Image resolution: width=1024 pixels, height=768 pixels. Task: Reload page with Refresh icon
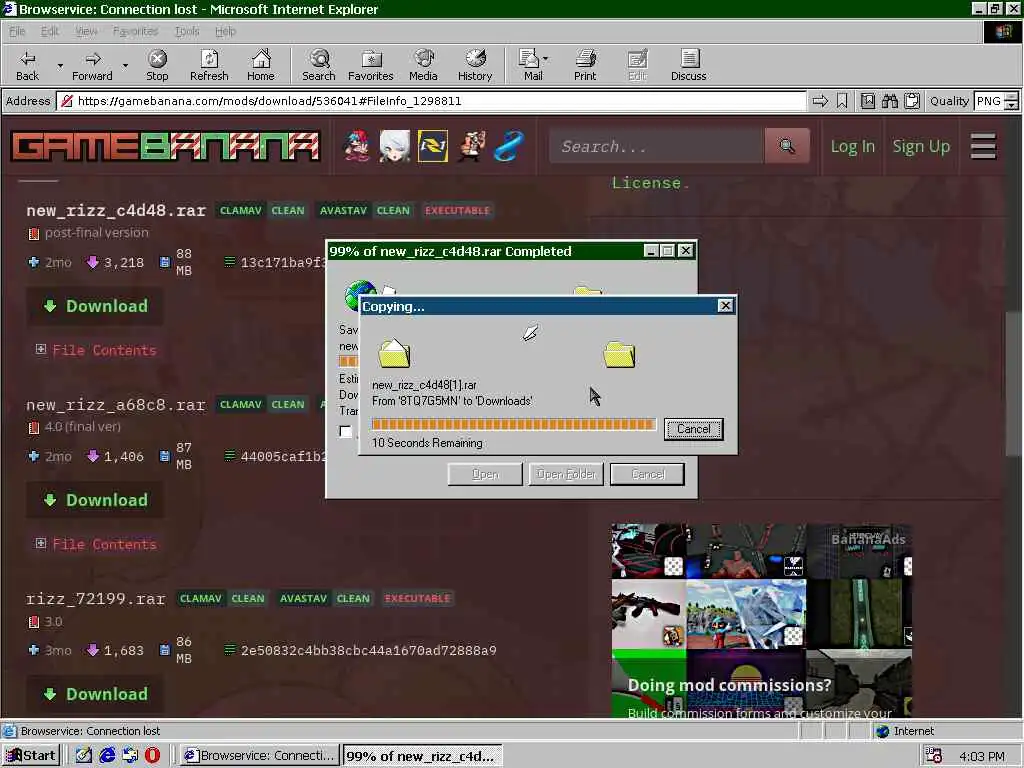coord(209,65)
